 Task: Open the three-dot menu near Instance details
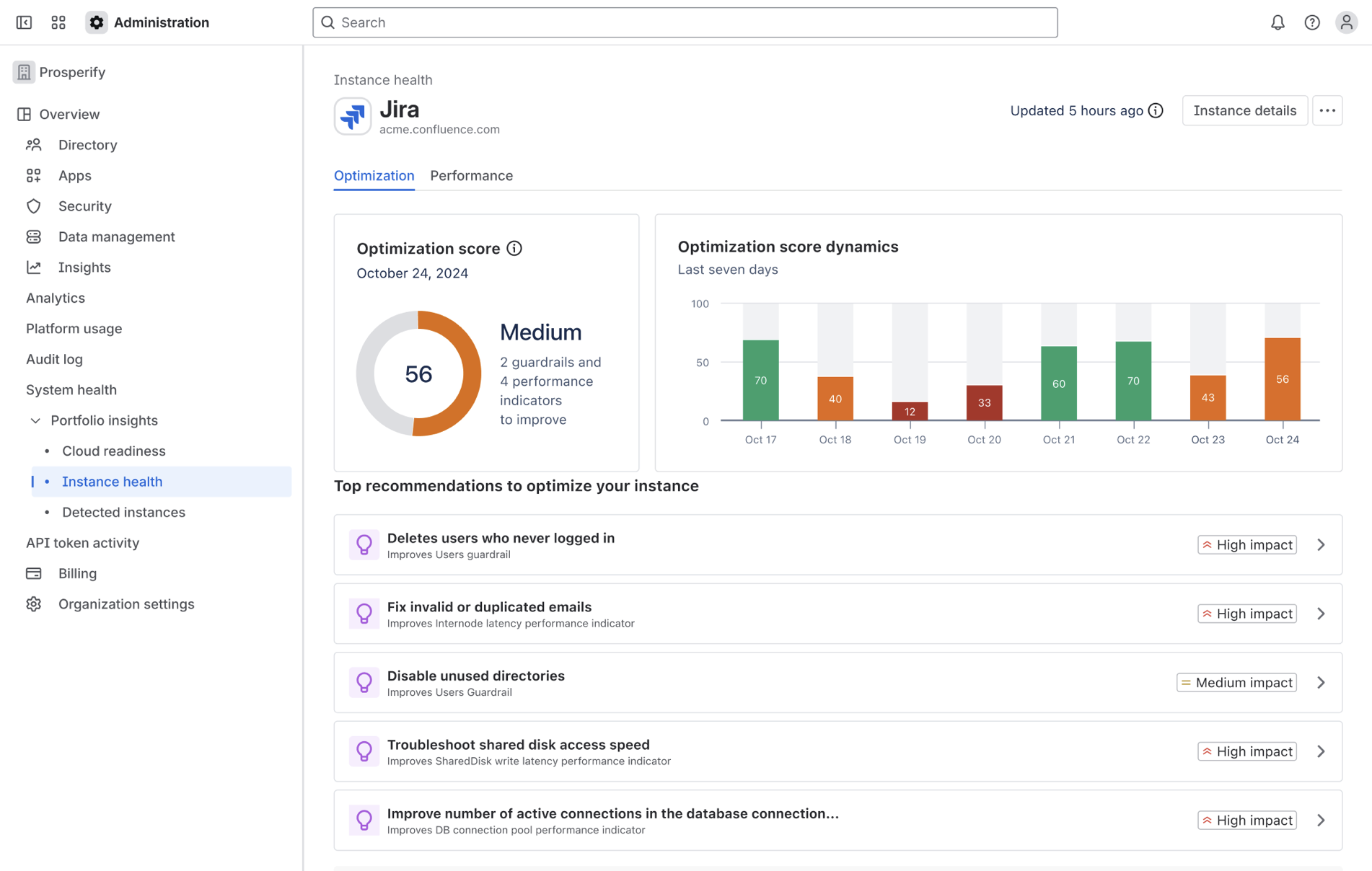click(x=1327, y=110)
